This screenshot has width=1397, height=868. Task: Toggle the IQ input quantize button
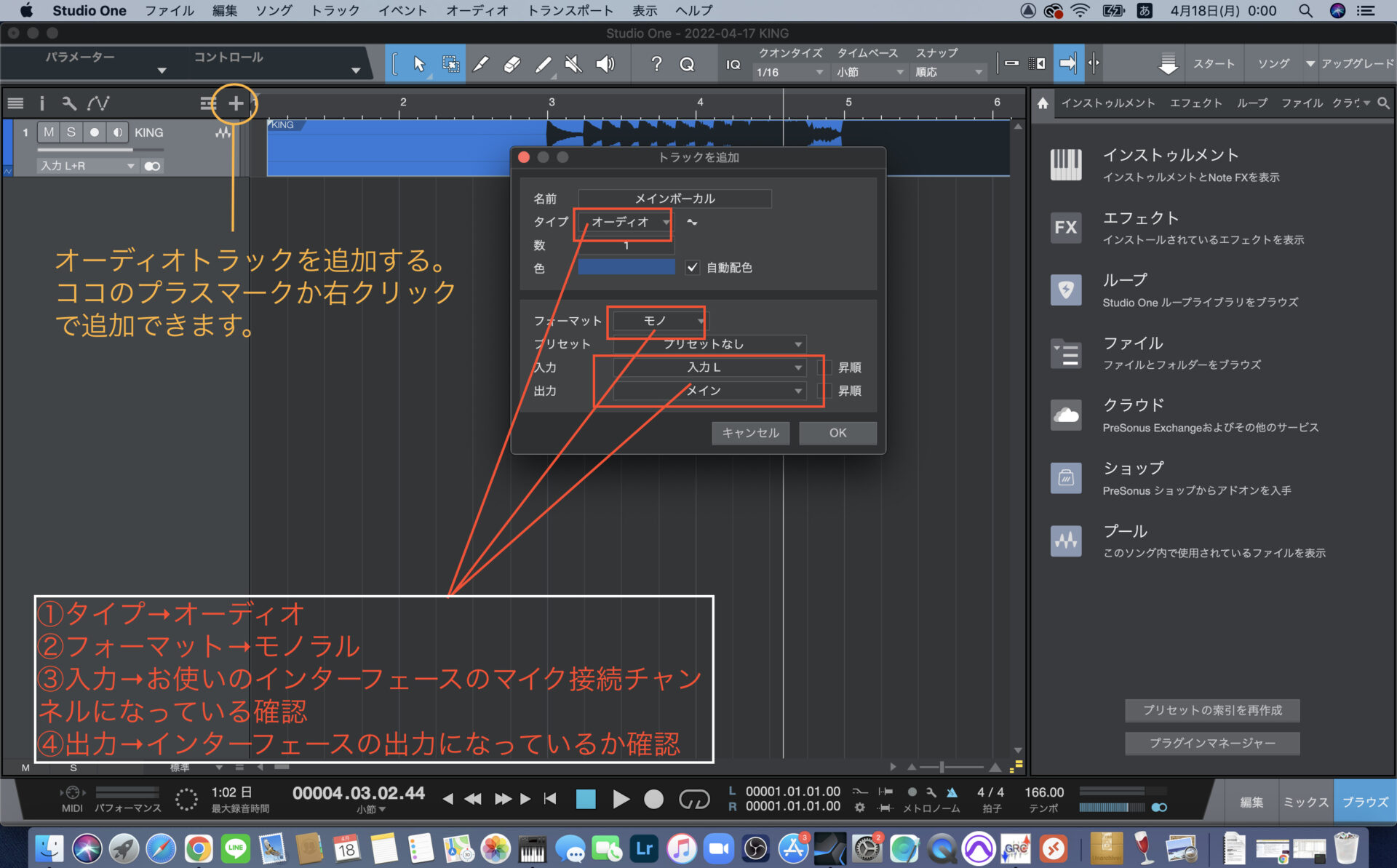tap(733, 65)
